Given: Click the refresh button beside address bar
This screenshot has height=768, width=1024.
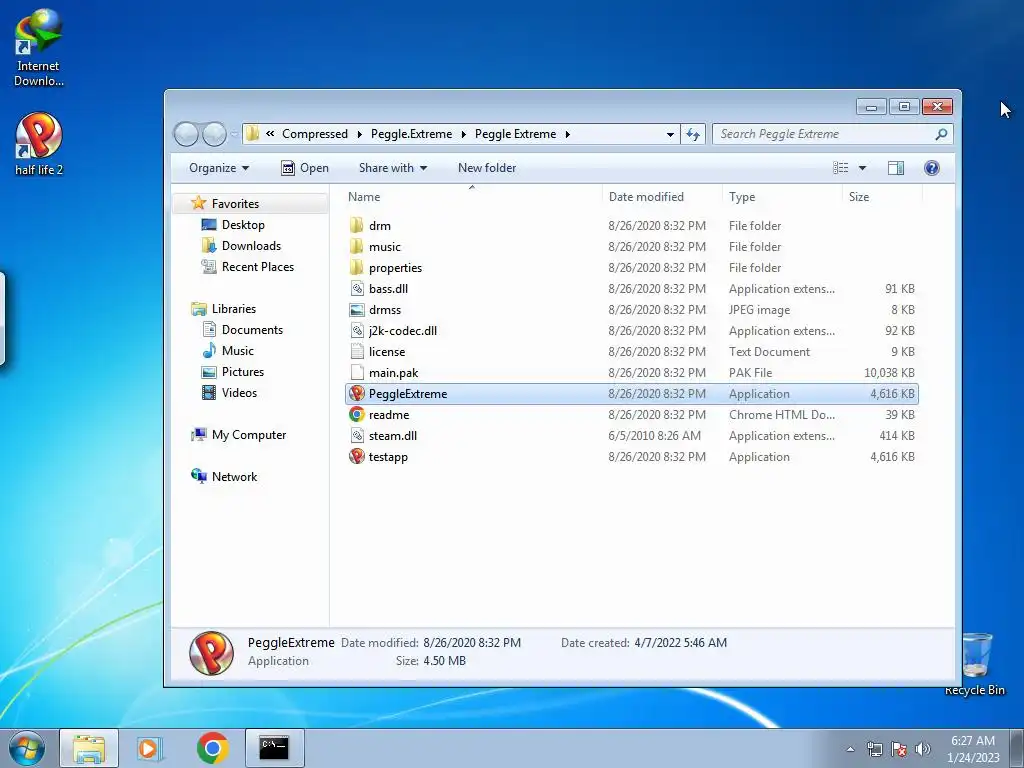Looking at the screenshot, I should (x=693, y=135).
